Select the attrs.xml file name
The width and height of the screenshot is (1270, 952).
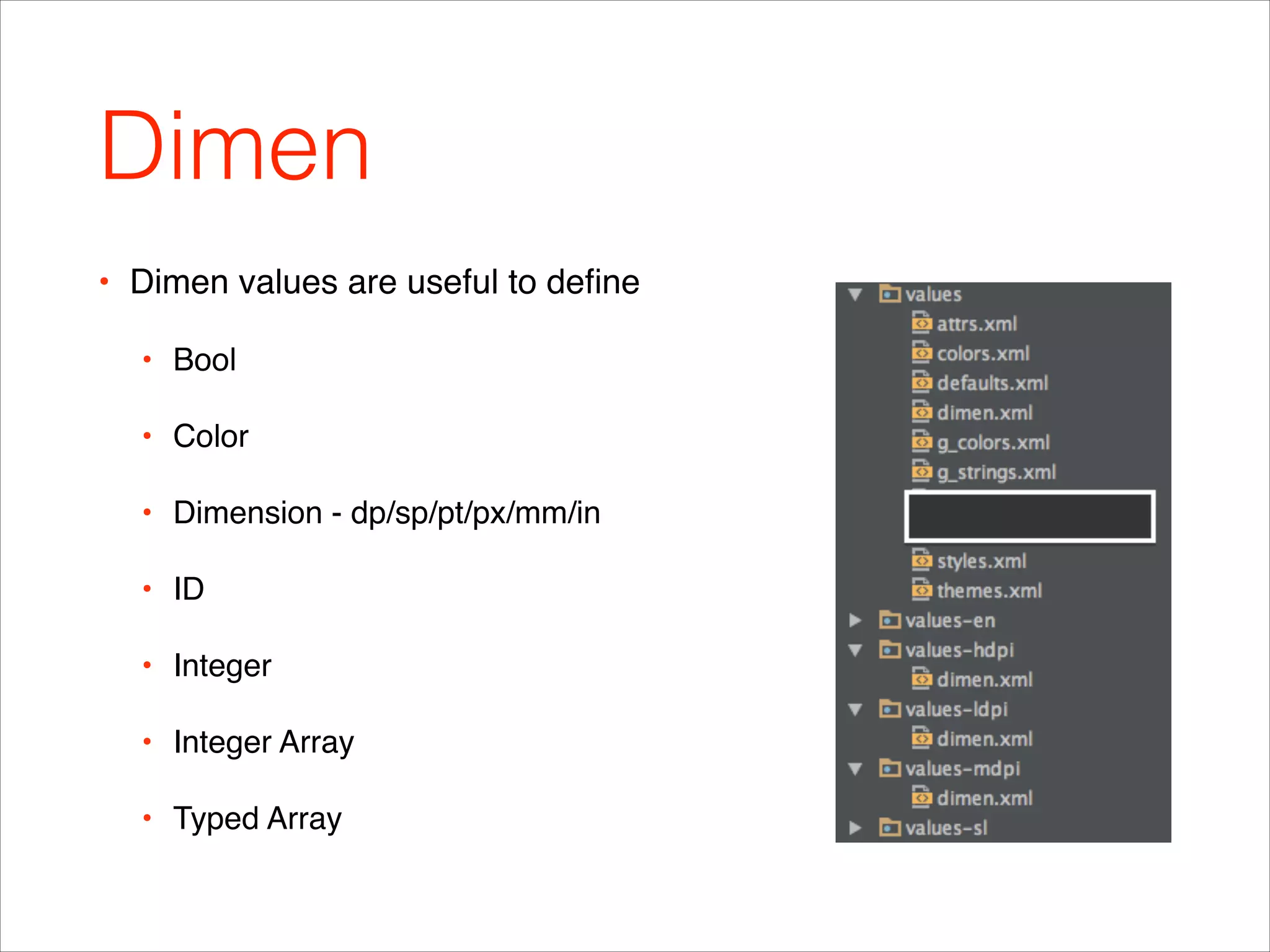pyautogui.click(x=977, y=324)
